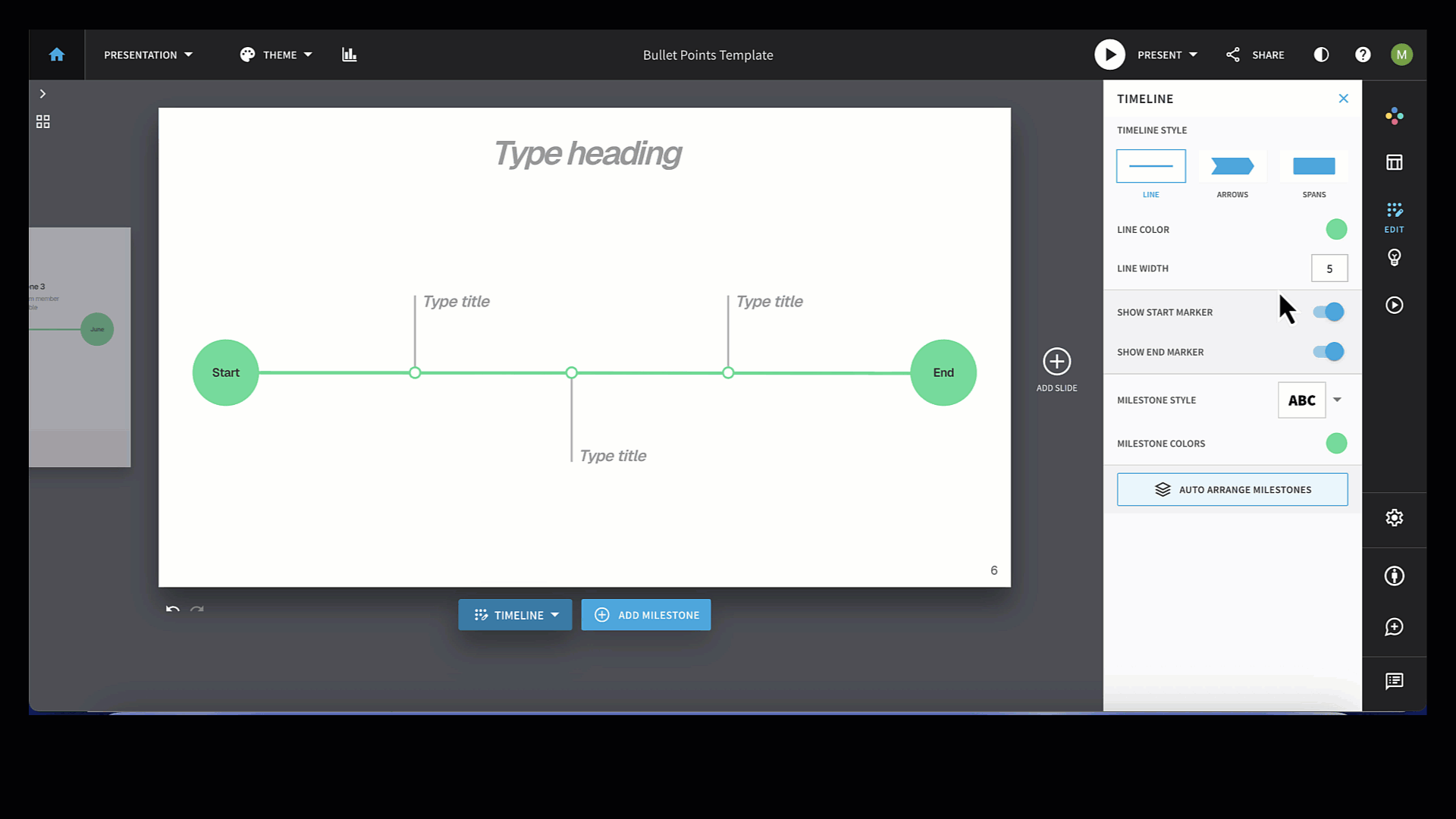1456x819 pixels.
Task: Open the chart analytics icon
Action: (x=349, y=55)
